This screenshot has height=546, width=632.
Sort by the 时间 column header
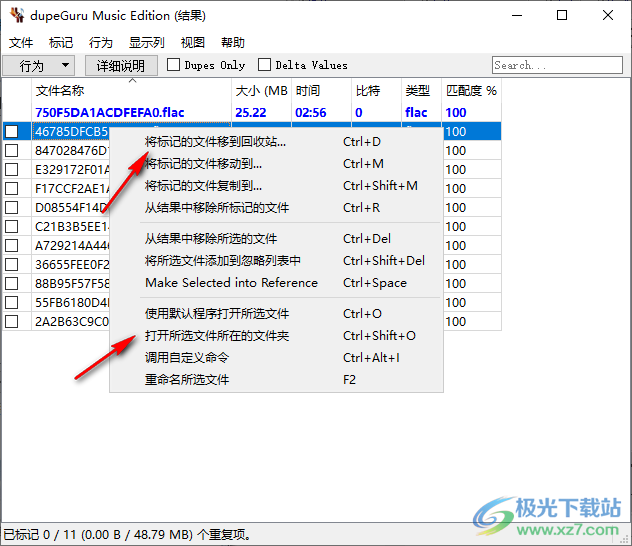321,91
